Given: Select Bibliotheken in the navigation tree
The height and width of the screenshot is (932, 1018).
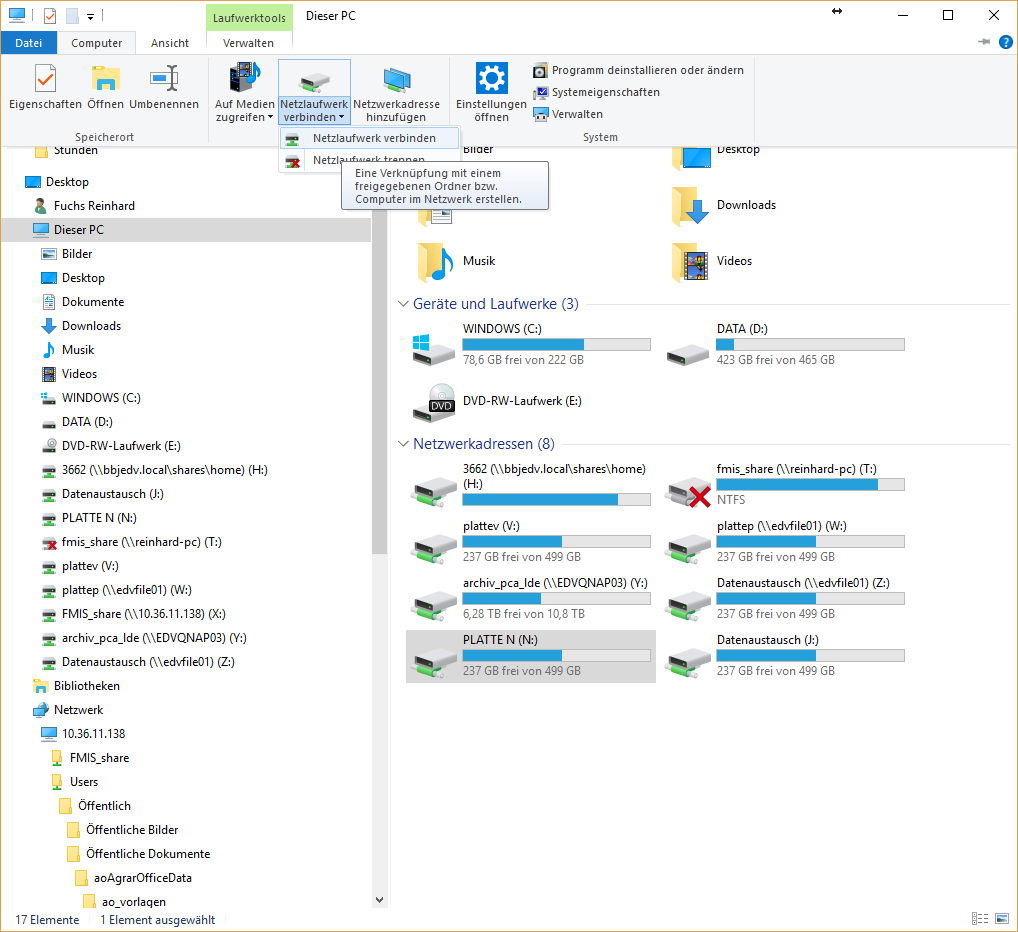Looking at the screenshot, I should pyautogui.click(x=86, y=686).
